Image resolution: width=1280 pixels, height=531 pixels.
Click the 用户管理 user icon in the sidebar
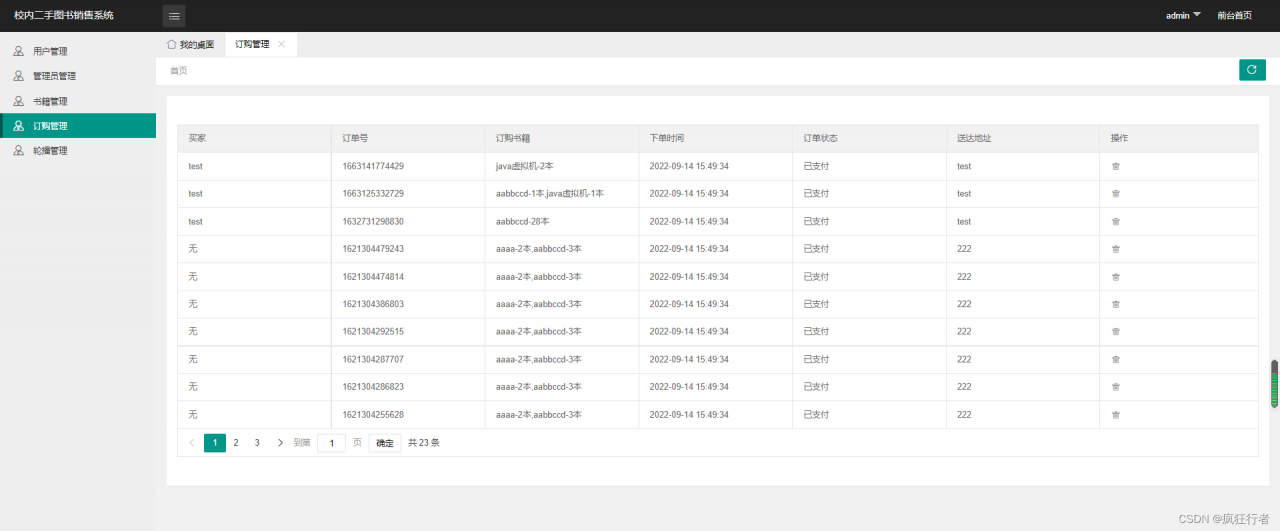pyautogui.click(x=18, y=51)
